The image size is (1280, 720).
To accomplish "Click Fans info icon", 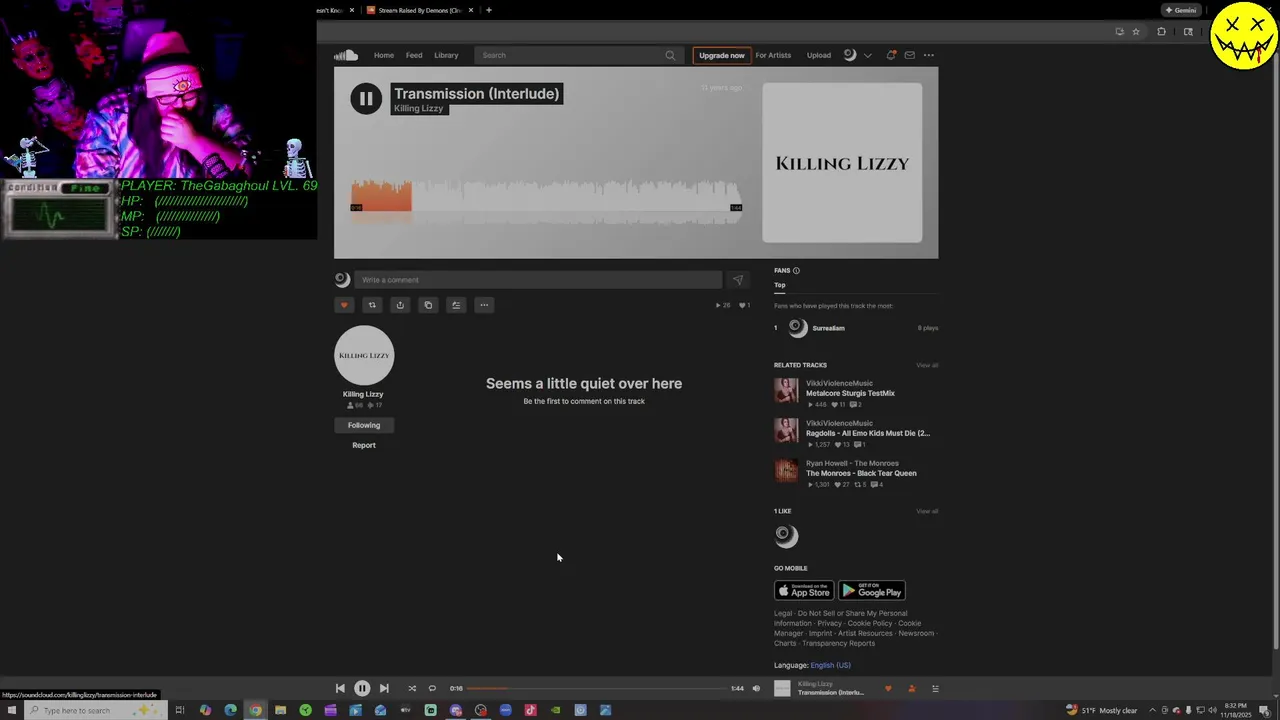I will tap(796, 270).
